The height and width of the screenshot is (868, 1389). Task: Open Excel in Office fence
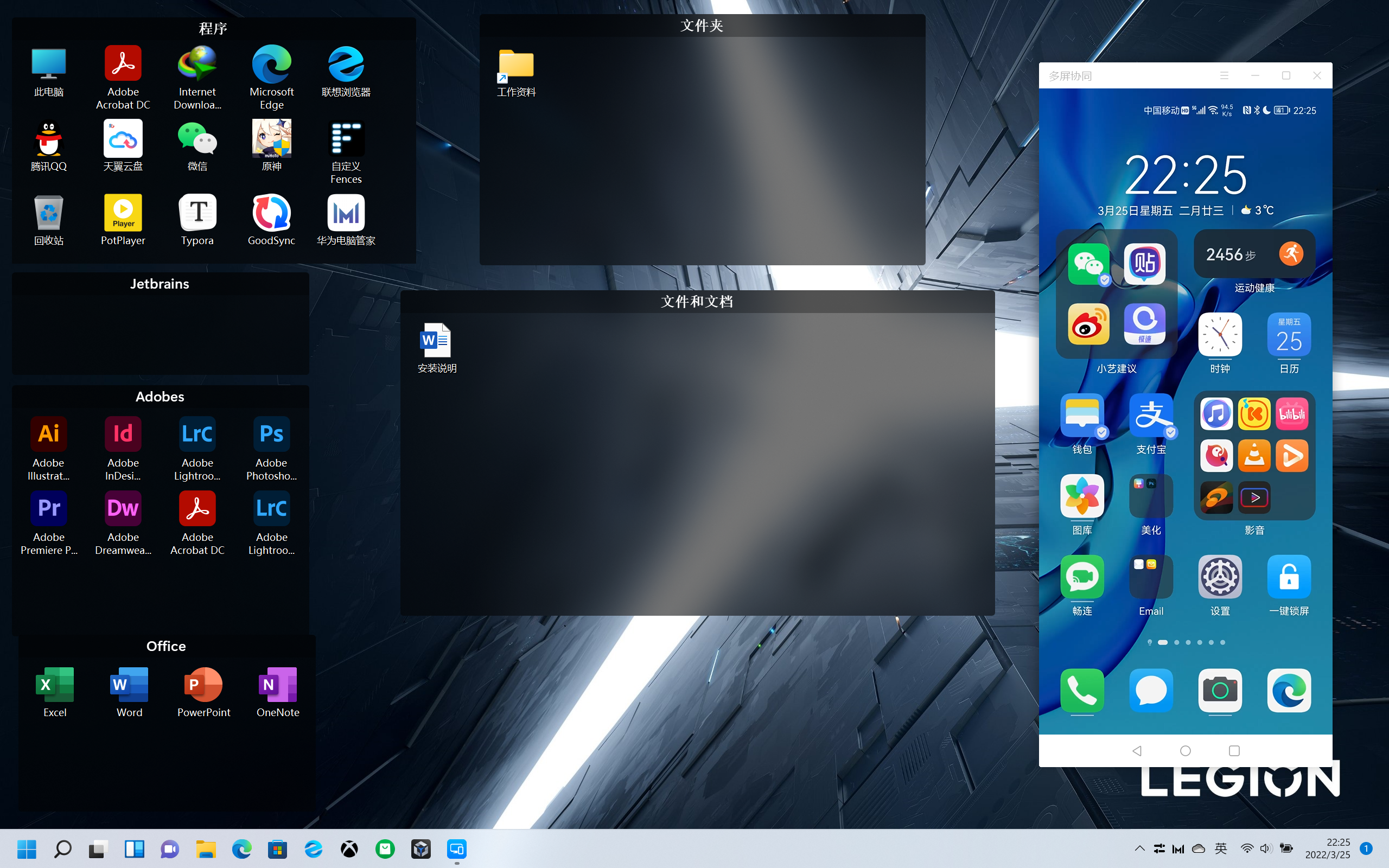click(54, 692)
